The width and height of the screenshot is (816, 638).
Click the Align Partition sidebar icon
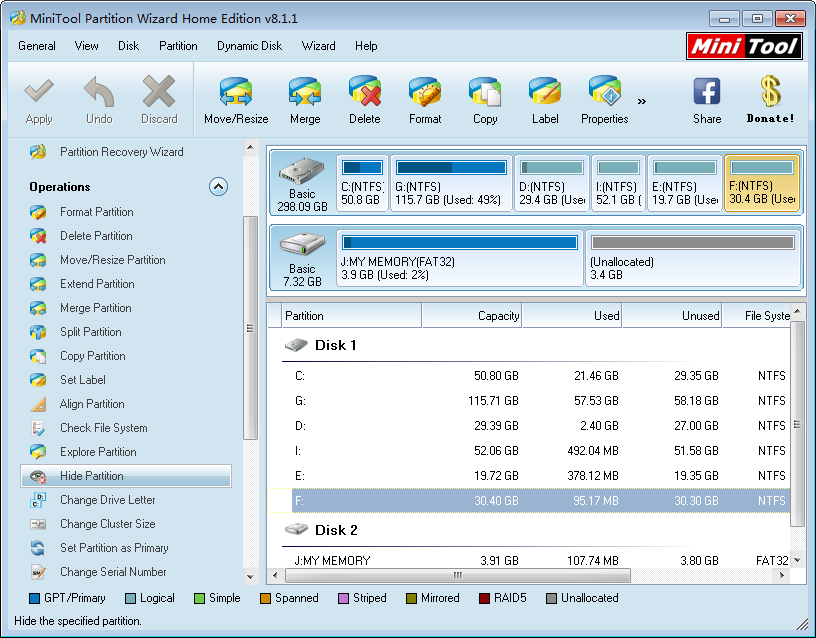click(x=38, y=404)
